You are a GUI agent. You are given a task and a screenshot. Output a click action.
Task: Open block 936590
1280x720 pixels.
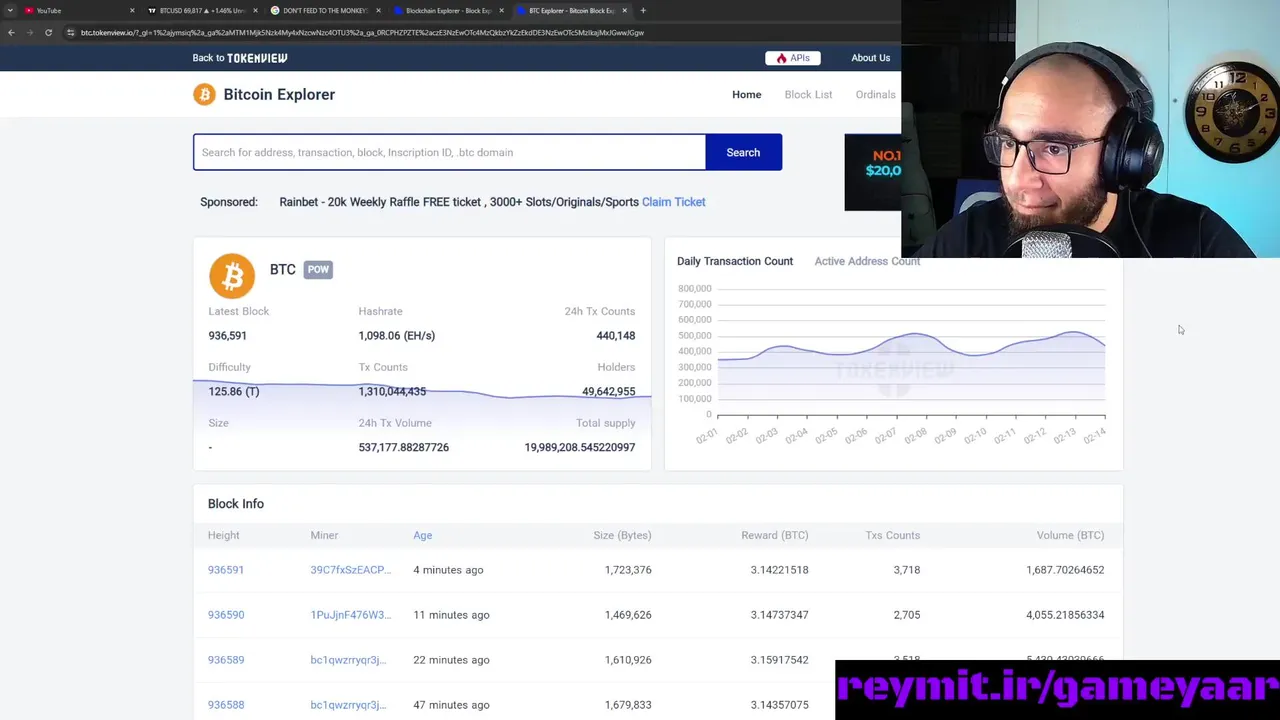(226, 615)
